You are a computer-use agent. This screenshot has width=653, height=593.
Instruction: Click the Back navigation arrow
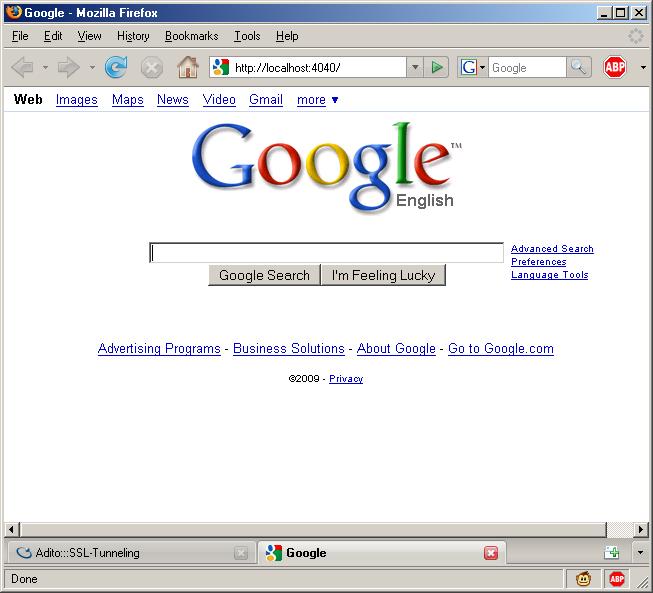(22, 67)
